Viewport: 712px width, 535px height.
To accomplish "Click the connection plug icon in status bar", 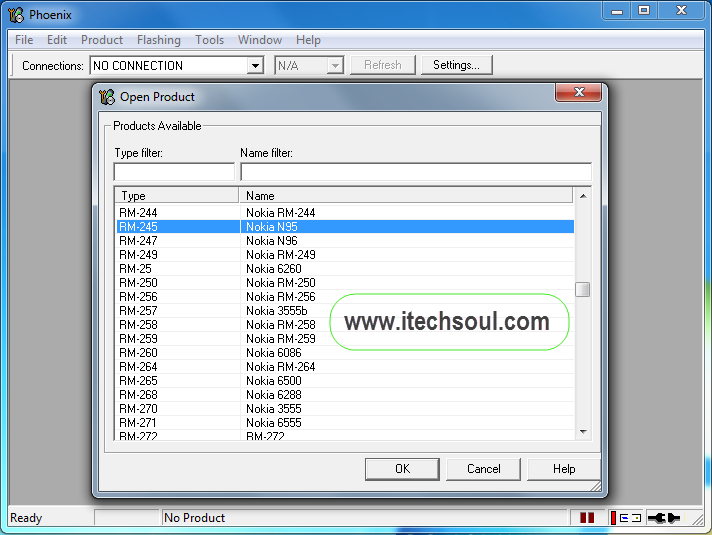I will [663, 518].
